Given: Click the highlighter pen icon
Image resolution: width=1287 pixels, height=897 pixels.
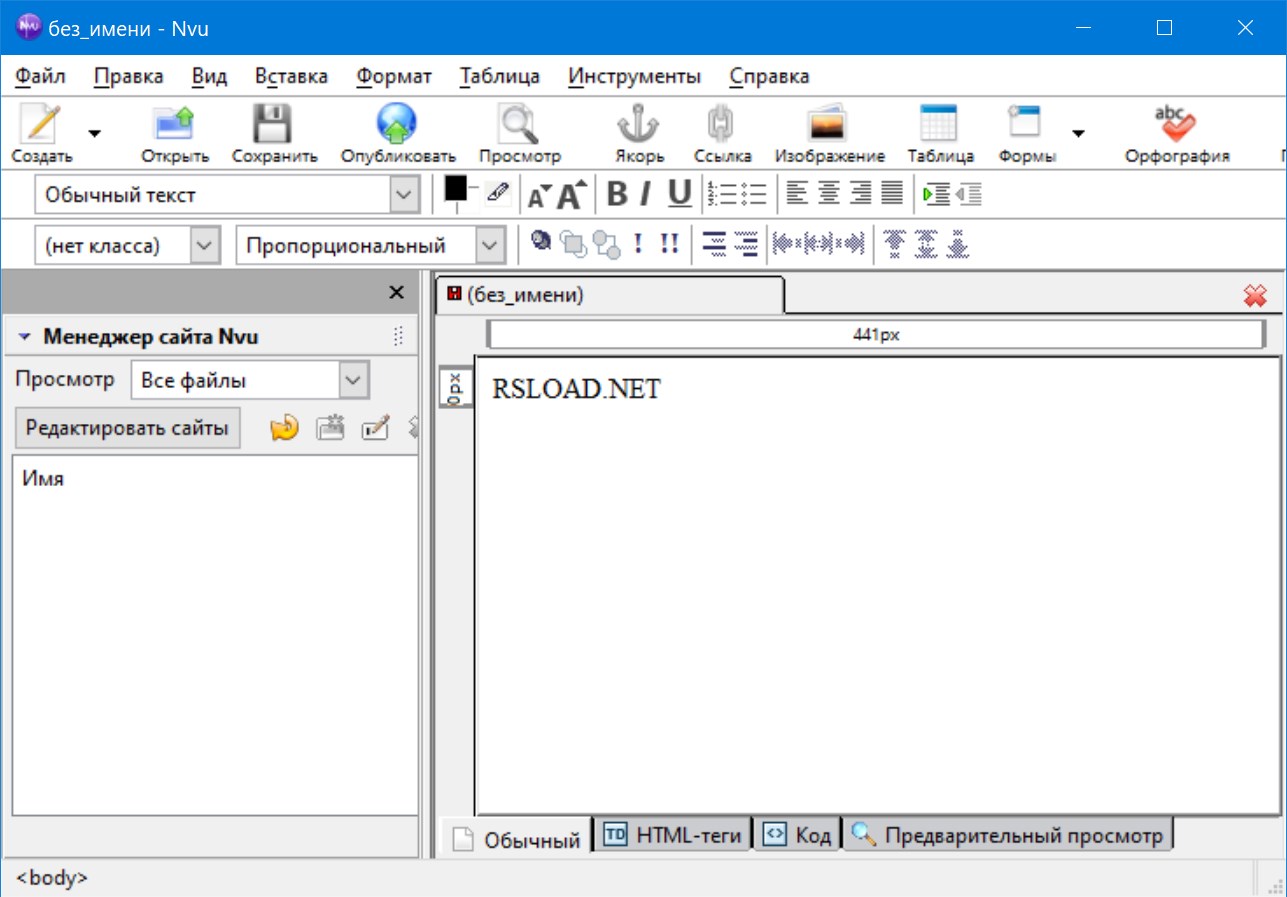Looking at the screenshot, I should [498, 193].
